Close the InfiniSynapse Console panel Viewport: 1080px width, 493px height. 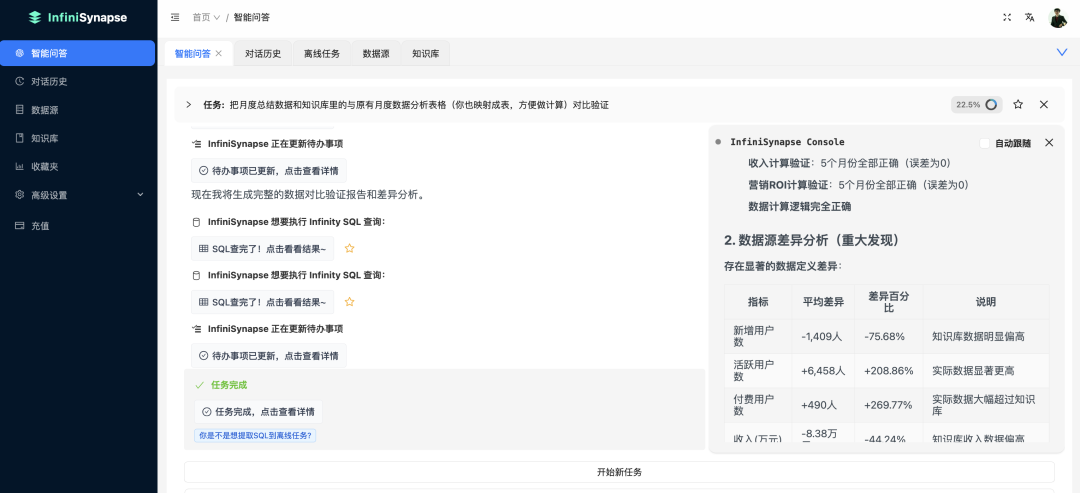(1049, 143)
